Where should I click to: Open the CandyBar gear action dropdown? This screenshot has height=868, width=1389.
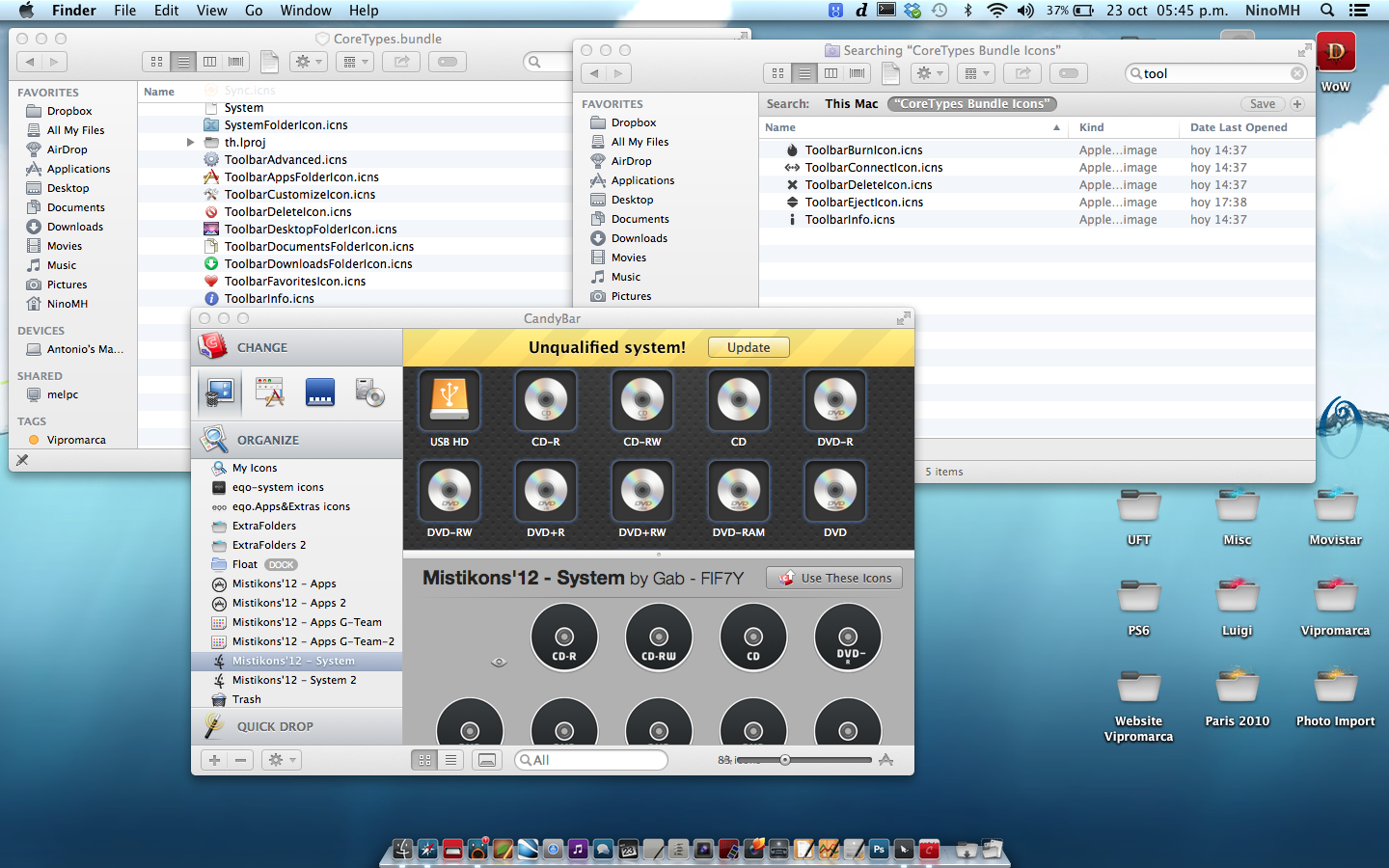pyautogui.click(x=282, y=760)
